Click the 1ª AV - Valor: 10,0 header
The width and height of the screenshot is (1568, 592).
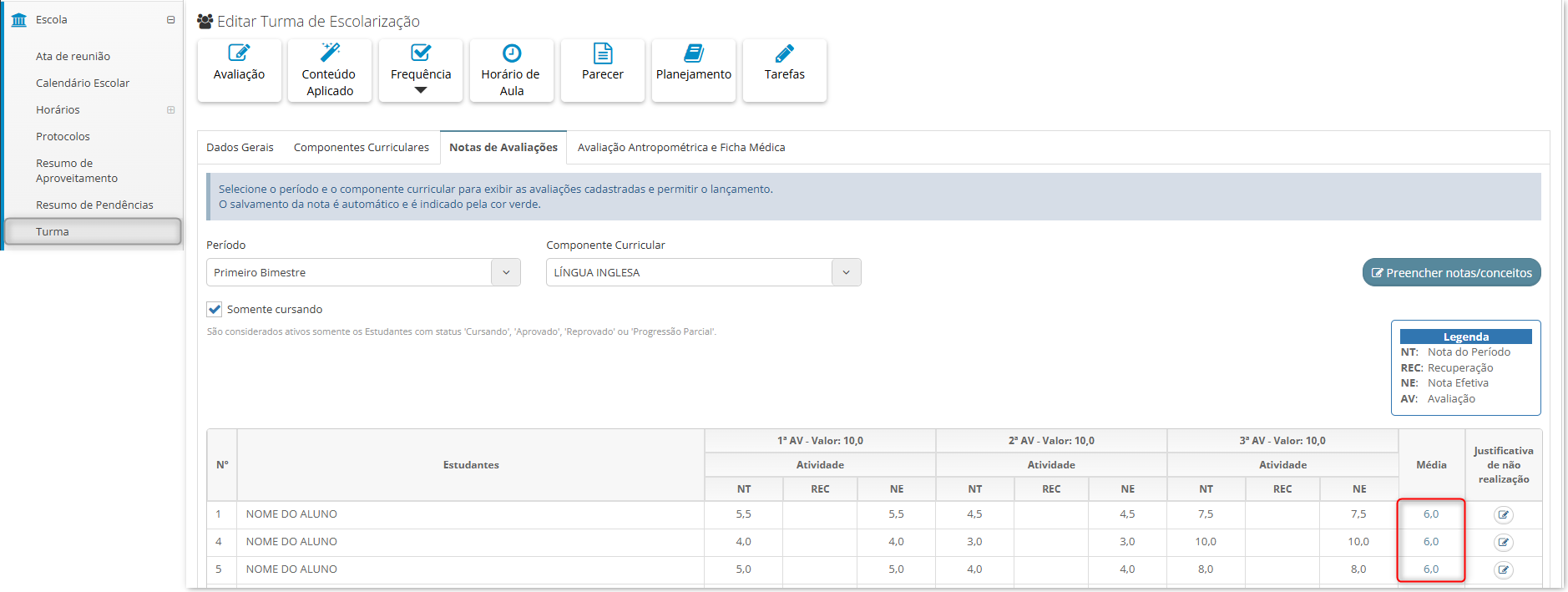[x=820, y=441]
